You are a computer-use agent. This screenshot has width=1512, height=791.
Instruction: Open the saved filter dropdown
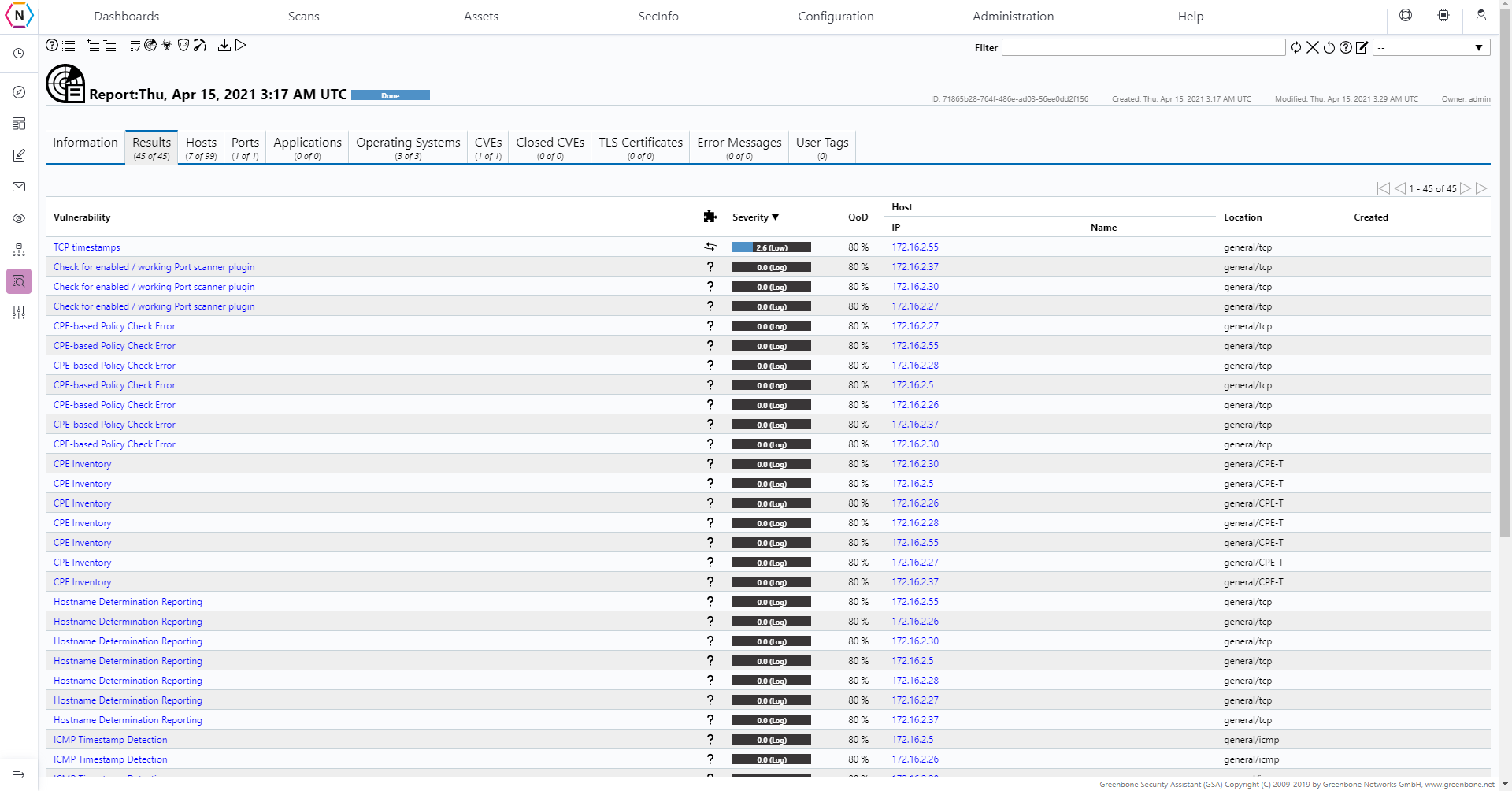(1431, 47)
